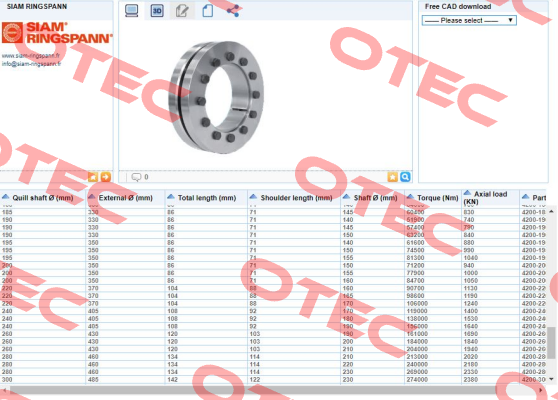Click the SIAM RINGSPANN panel title
The image size is (558, 400).
[x=37, y=6]
